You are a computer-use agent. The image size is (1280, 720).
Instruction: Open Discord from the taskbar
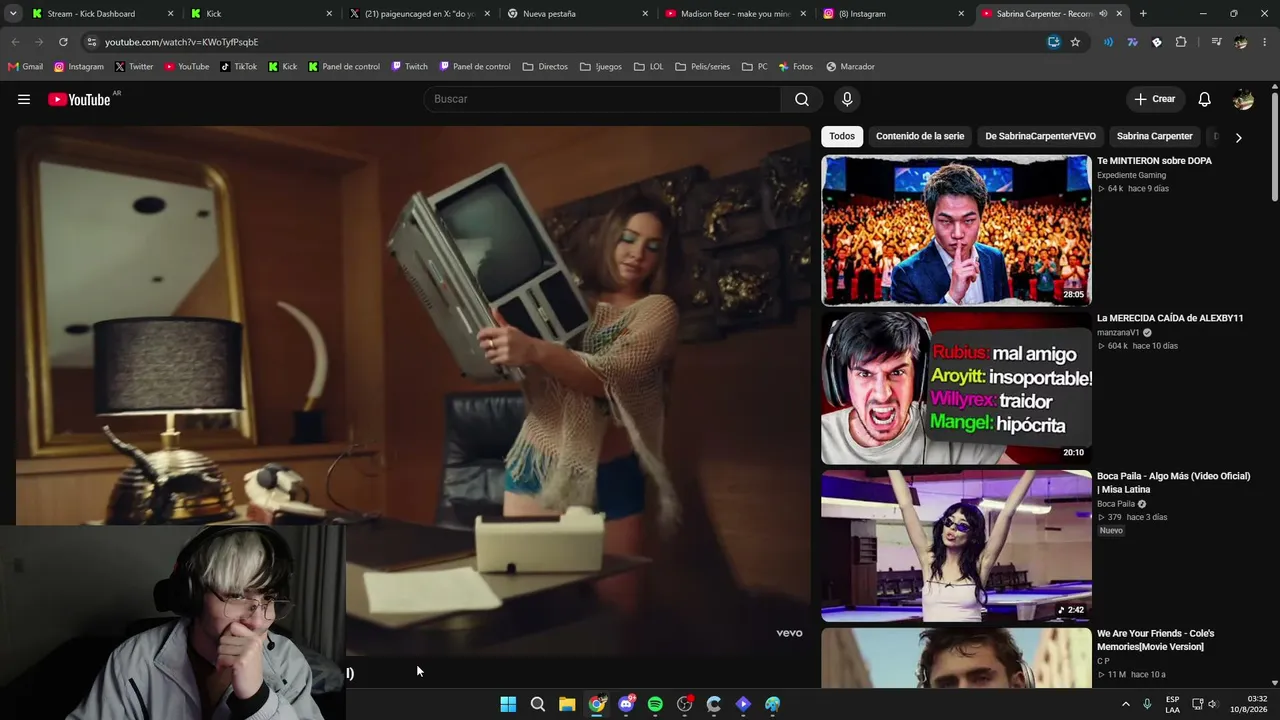click(626, 704)
